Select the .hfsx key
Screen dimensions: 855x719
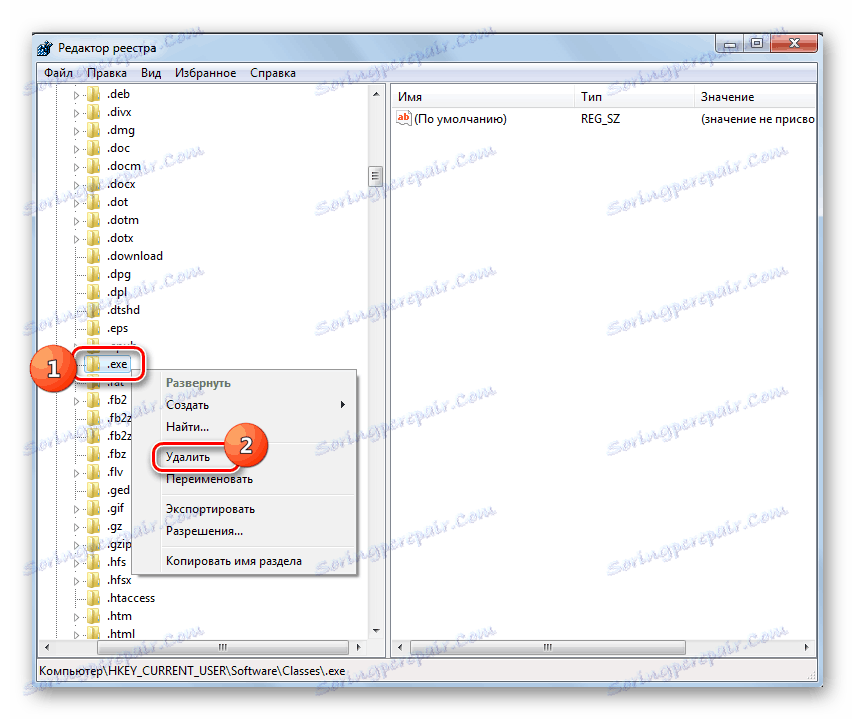point(119,579)
